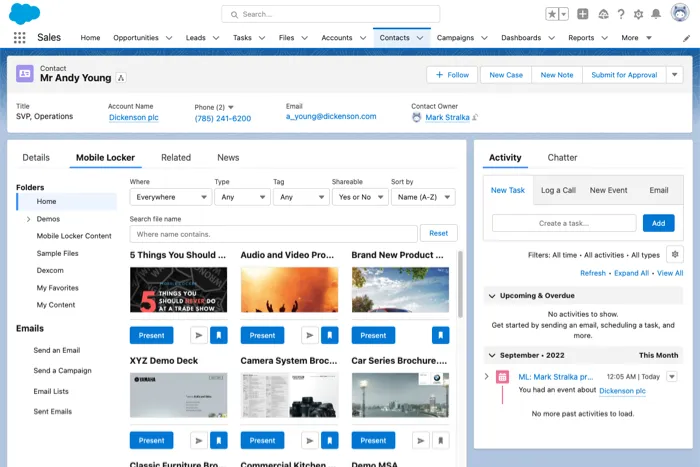Click the send icon under Audio and Video Pro
This screenshot has height=467, width=700.
click(309, 335)
